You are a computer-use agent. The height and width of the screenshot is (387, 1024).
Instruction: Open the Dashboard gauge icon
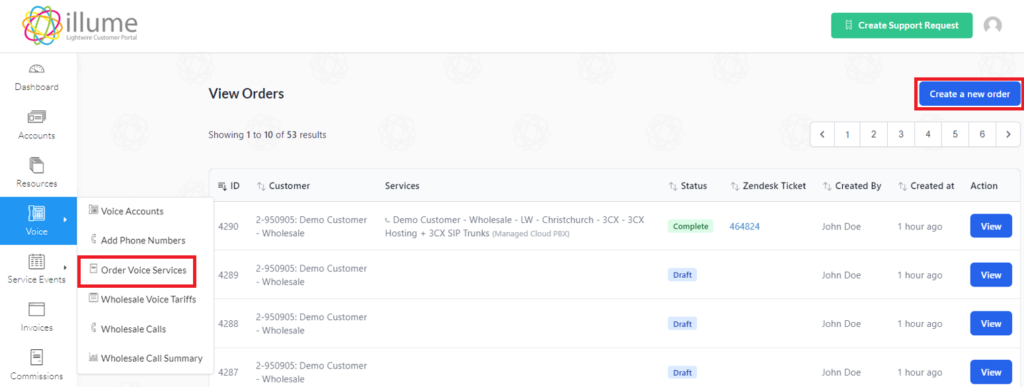point(37,69)
